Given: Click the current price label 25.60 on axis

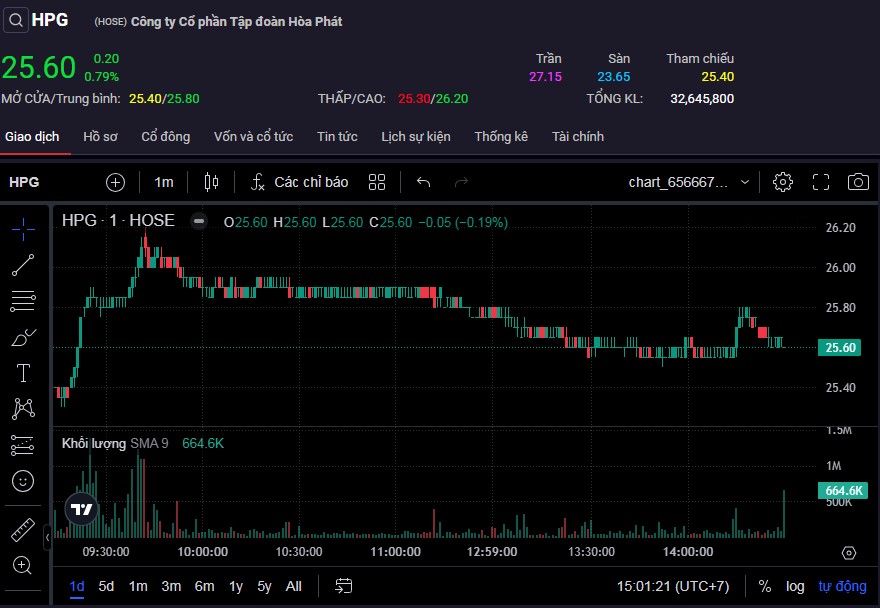Looking at the screenshot, I should pos(840,348).
